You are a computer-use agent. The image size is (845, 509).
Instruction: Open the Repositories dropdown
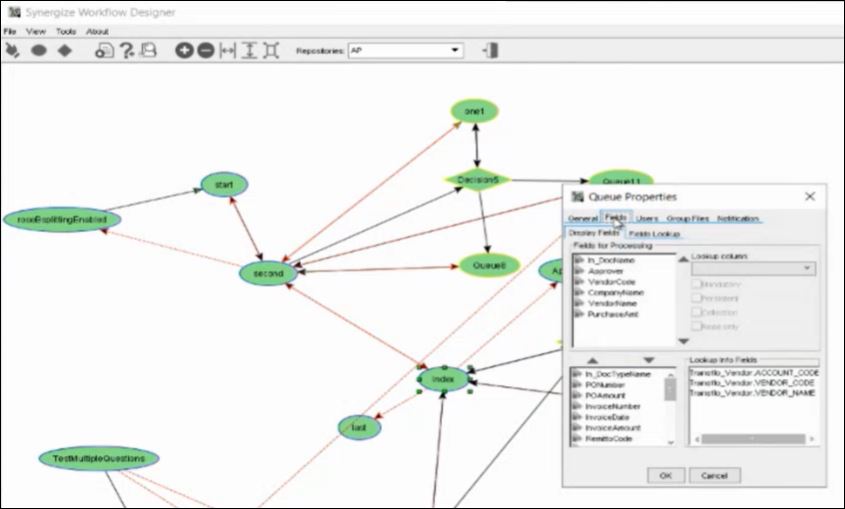tap(456, 50)
